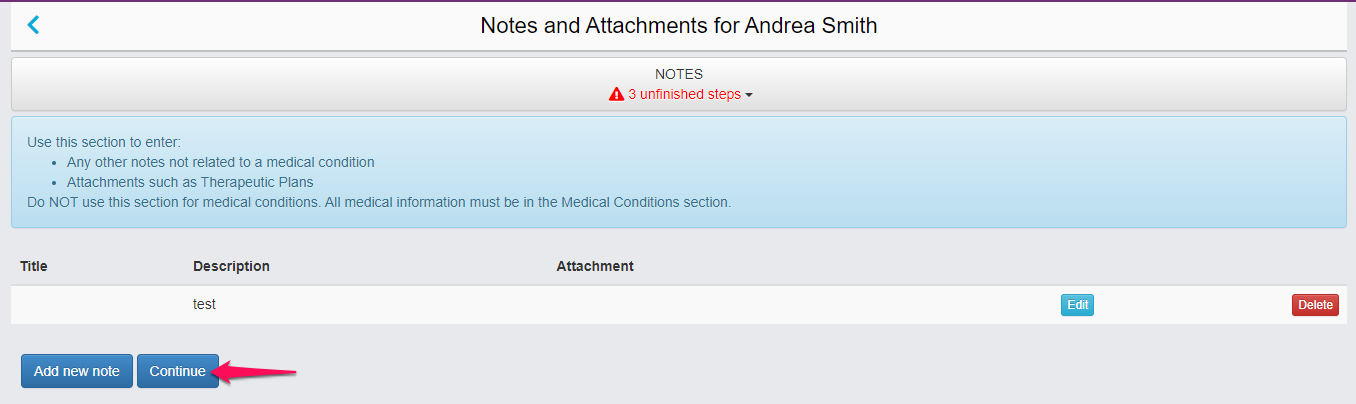Delete the 'test' note
The height and width of the screenshot is (404, 1356).
1315,305
